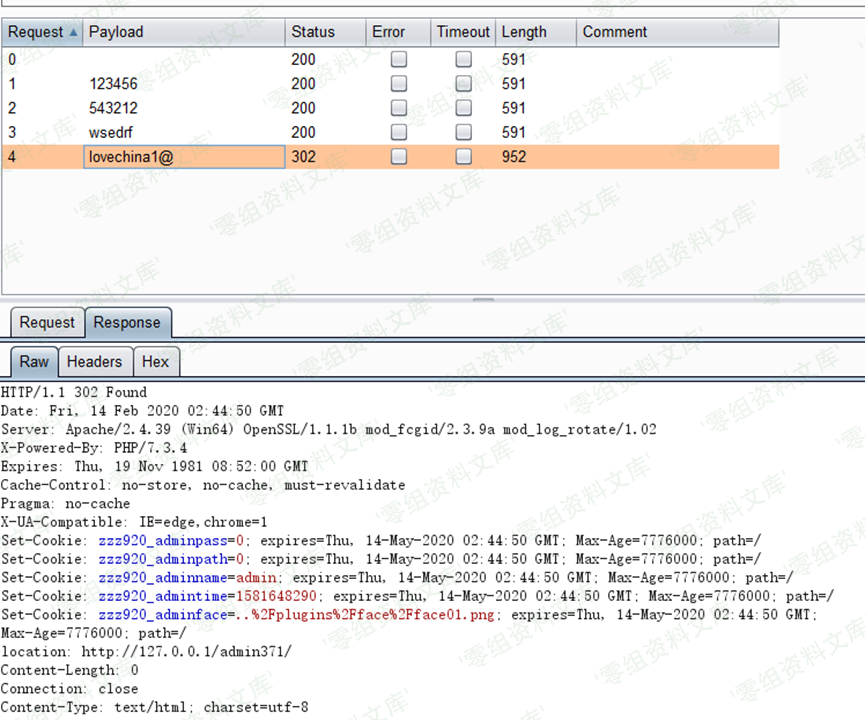
Task: Select the Raw view tab
Action: (34, 362)
